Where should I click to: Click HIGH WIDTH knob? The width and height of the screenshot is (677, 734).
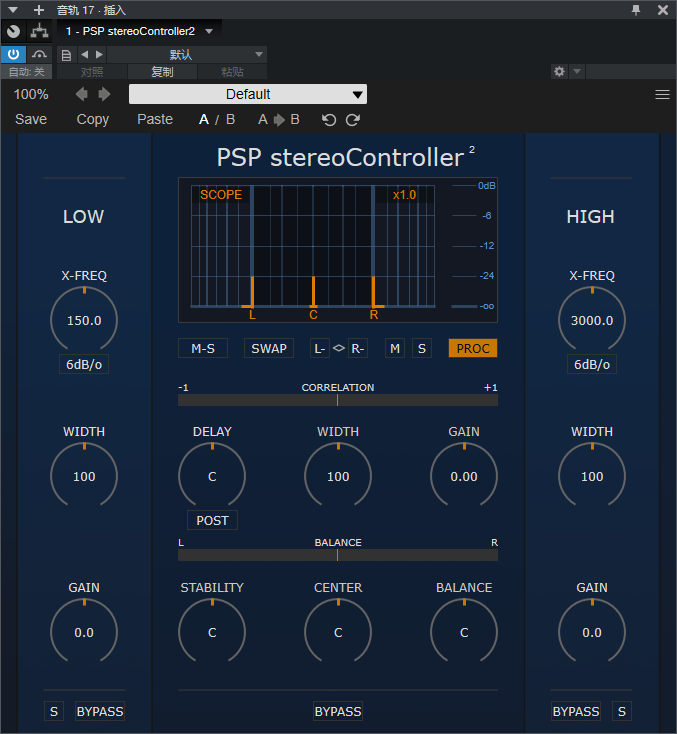(x=592, y=477)
